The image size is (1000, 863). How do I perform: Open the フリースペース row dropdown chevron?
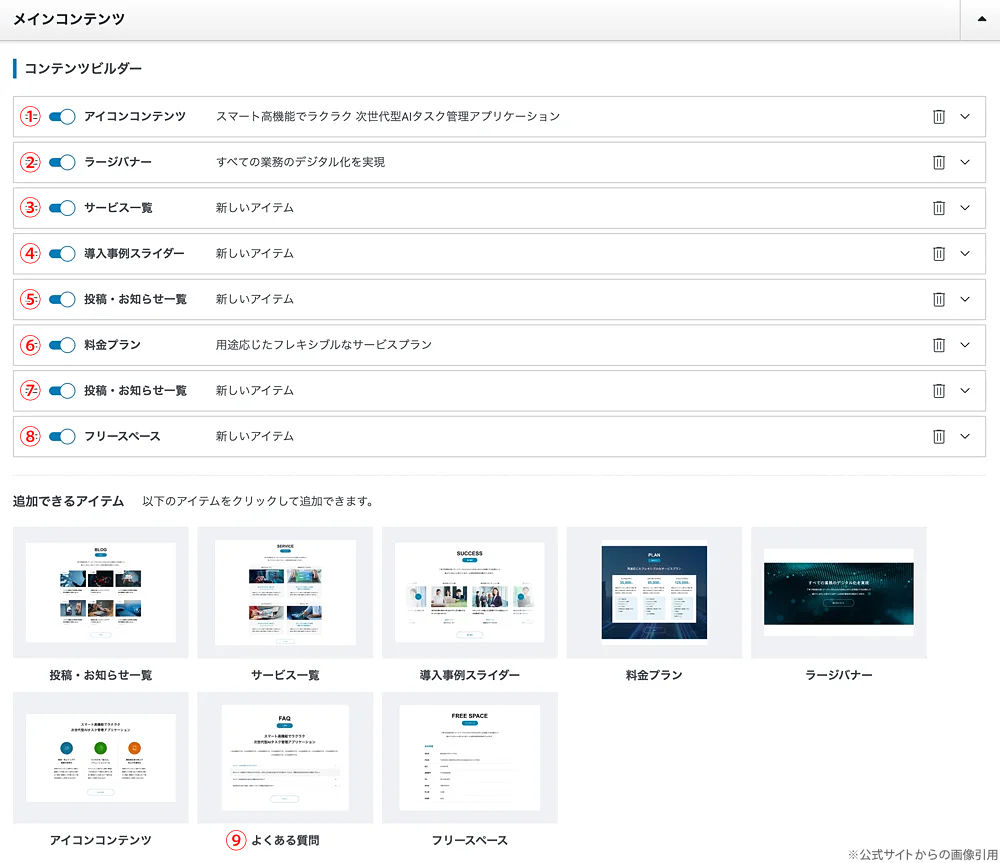click(x=965, y=436)
